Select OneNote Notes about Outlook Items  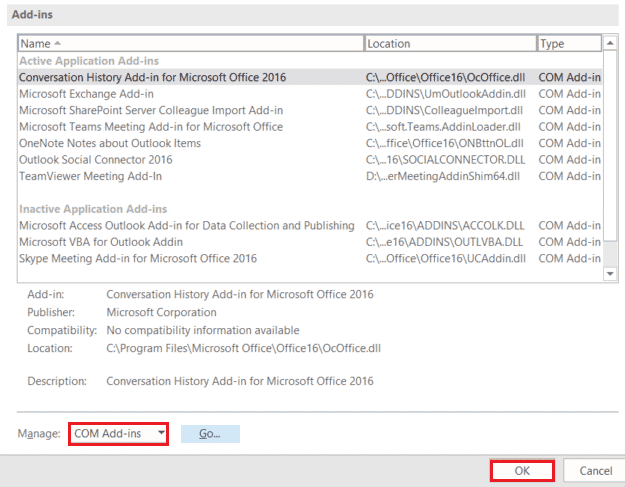tap(310, 143)
